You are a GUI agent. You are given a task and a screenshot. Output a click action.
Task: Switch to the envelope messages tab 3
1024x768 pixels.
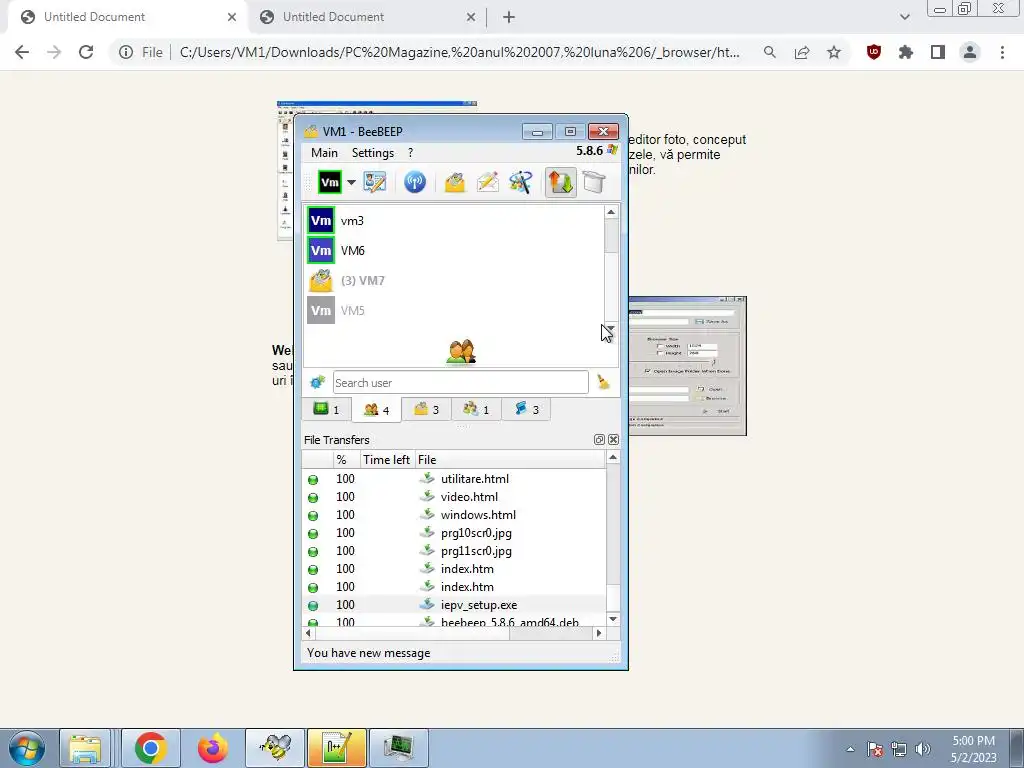point(426,409)
